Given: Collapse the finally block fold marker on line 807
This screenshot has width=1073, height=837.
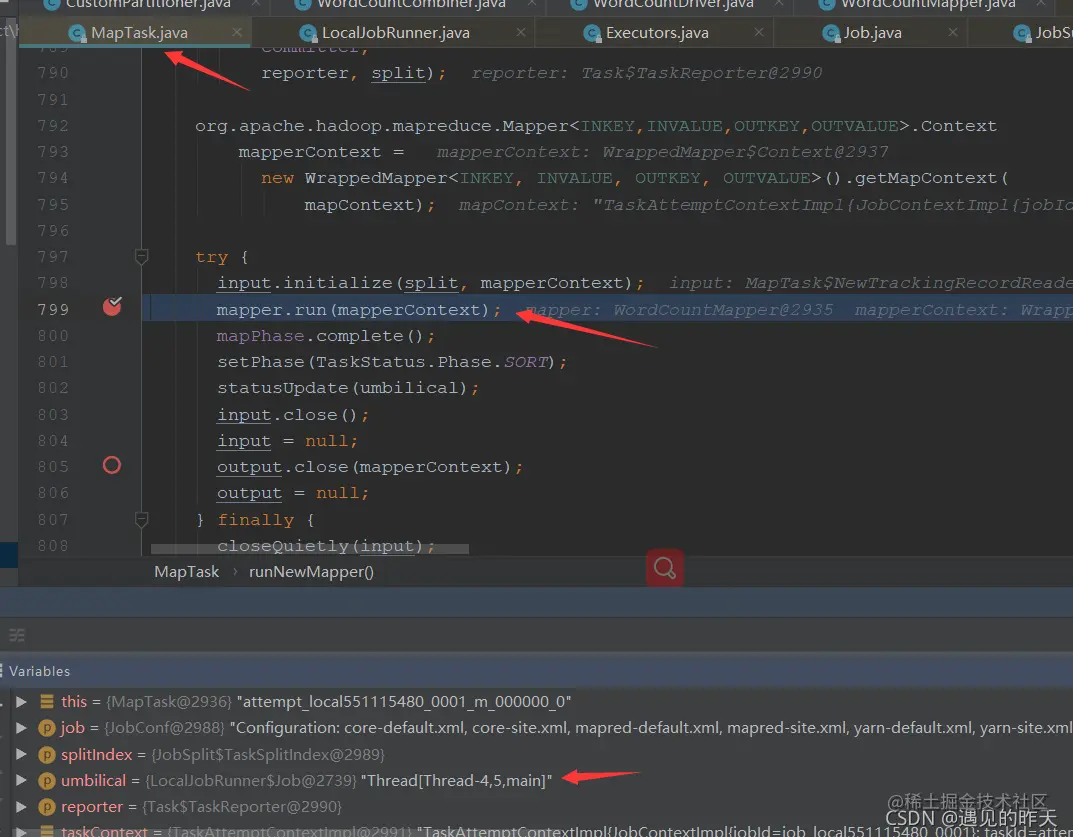Looking at the screenshot, I should (142, 519).
